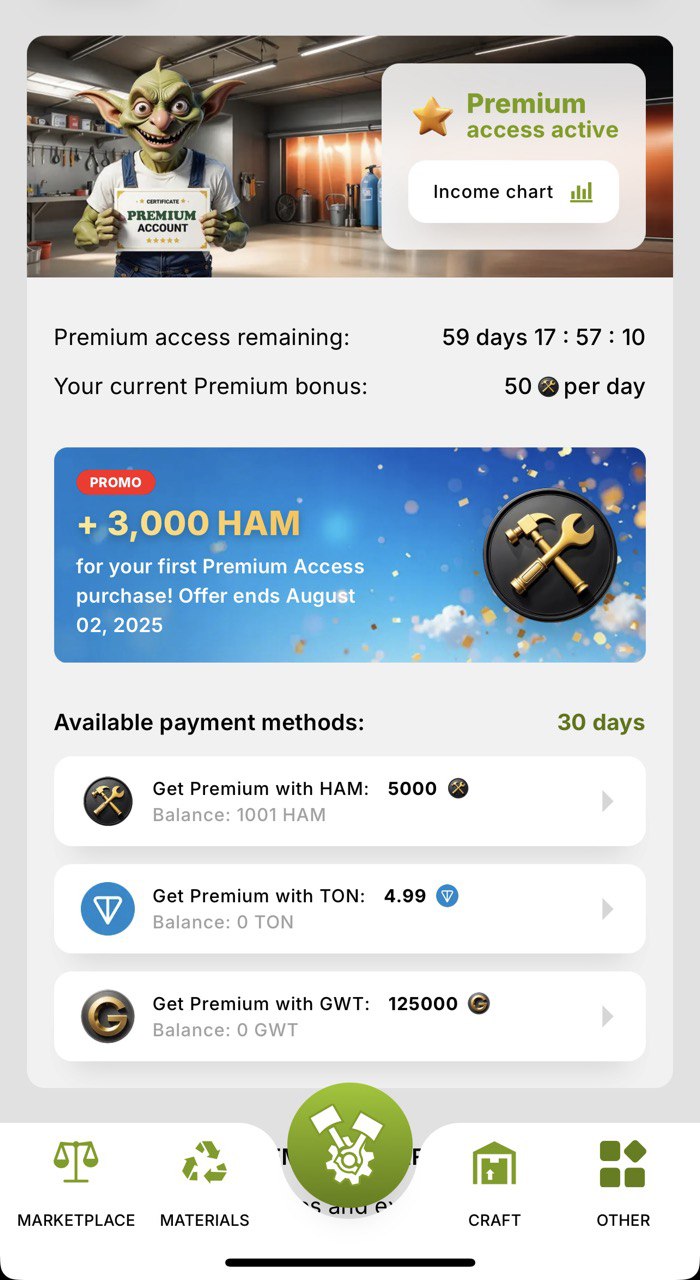This screenshot has width=700, height=1280.
Task: Open the Other shapes icon
Action: coord(622,1164)
